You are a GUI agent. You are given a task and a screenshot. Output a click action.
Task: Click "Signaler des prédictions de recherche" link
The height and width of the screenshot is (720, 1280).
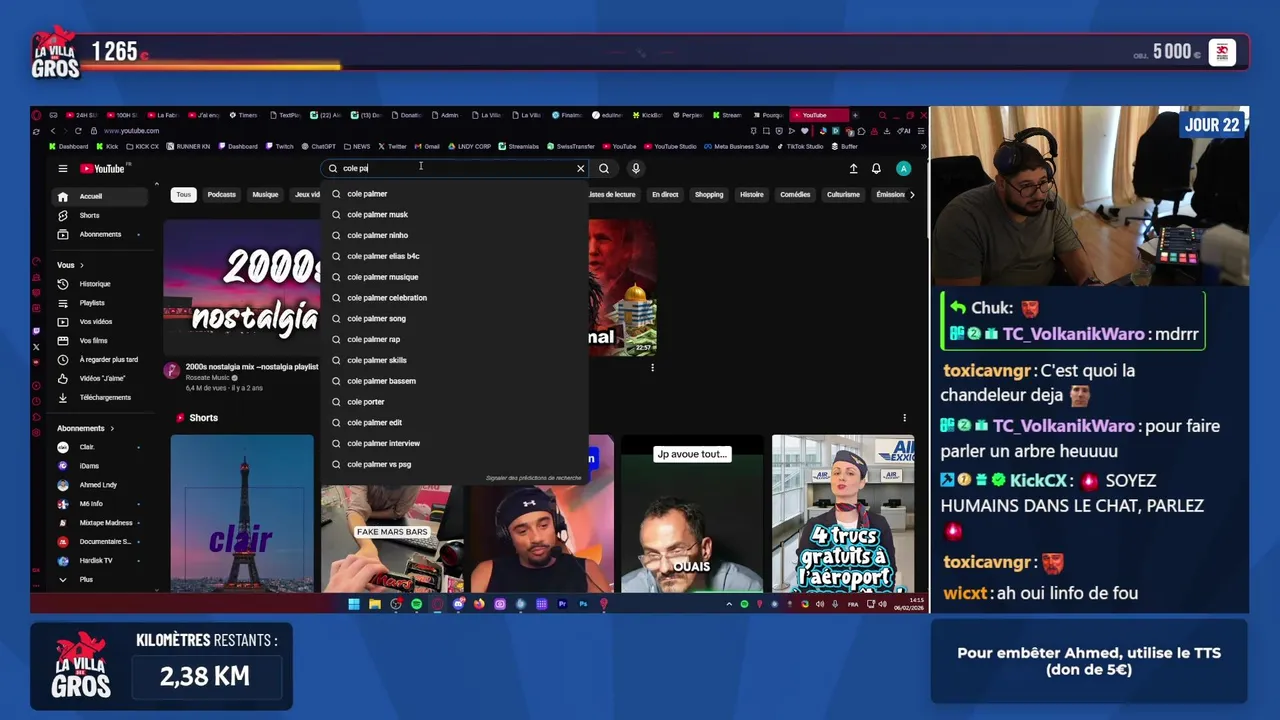[533, 478]
